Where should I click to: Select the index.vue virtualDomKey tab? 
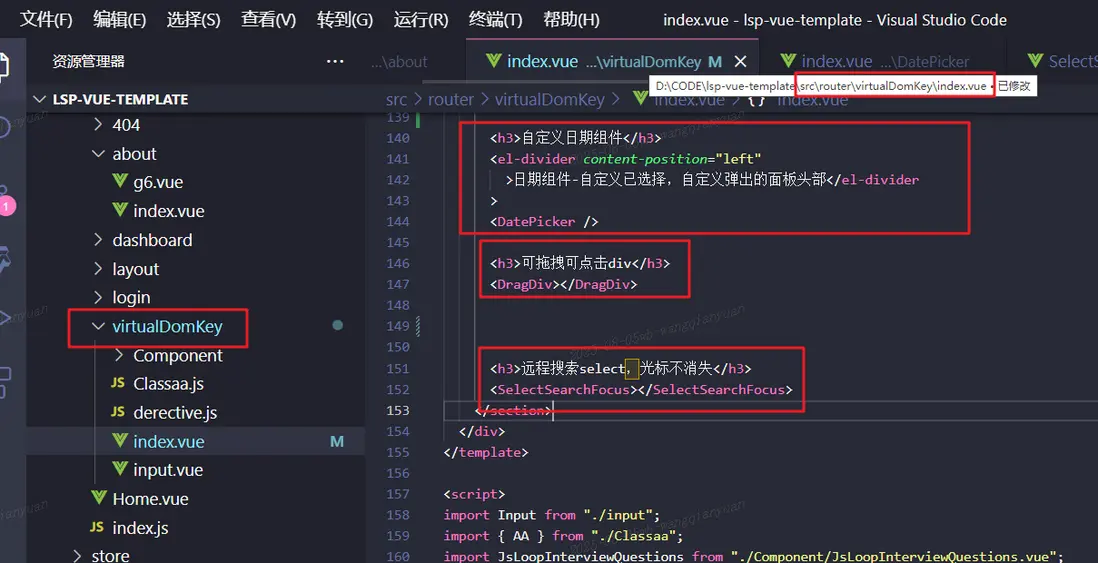click(613, 62)
